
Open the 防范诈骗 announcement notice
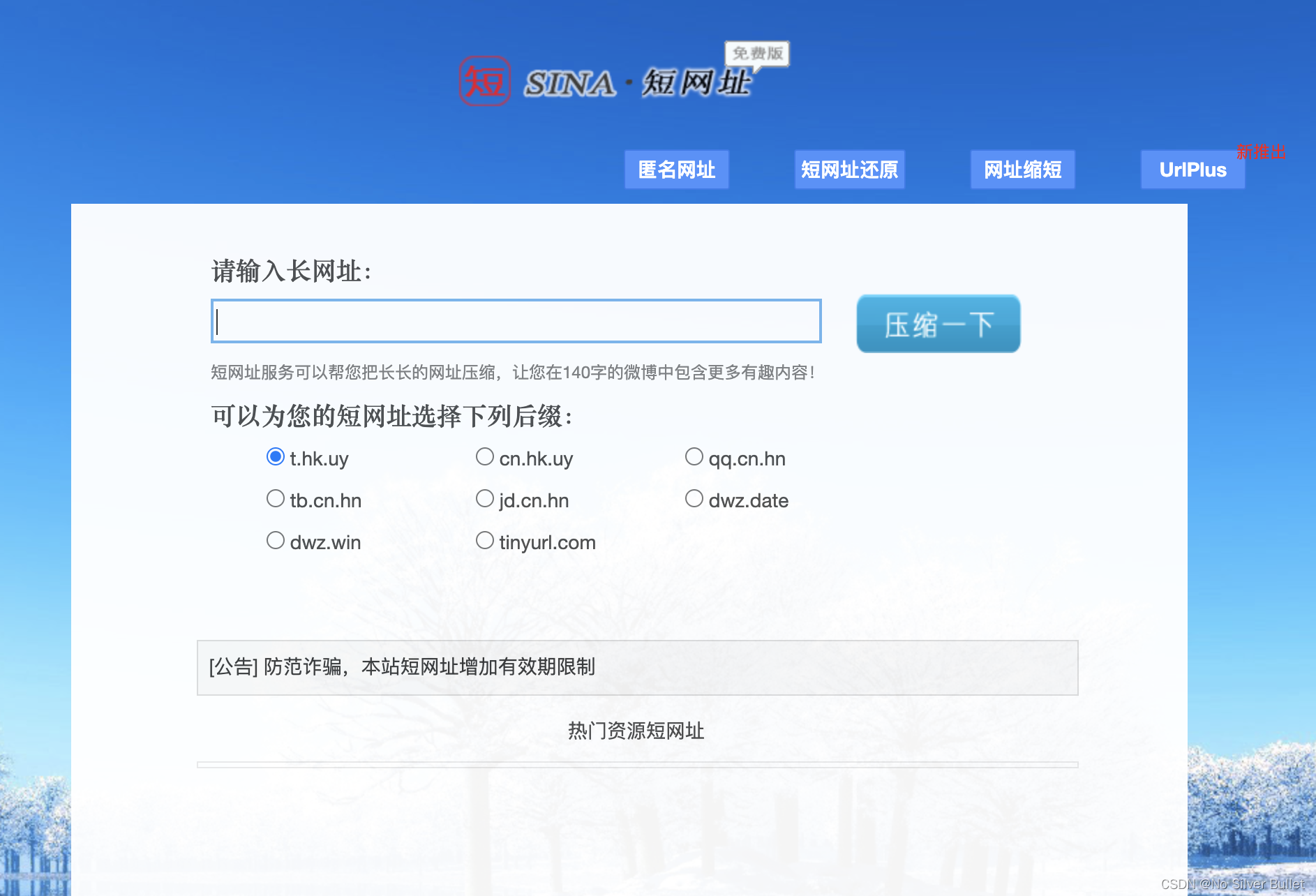point(637,667)
